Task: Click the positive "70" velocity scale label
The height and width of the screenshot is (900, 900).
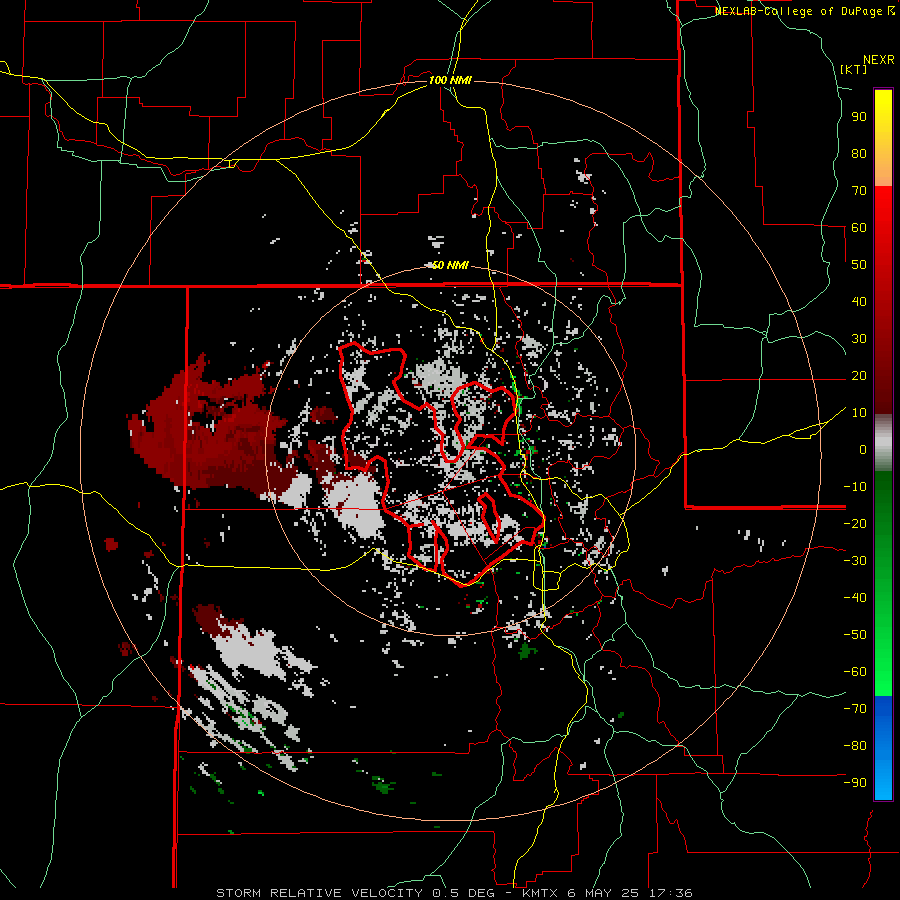Action: coord(859,191)
